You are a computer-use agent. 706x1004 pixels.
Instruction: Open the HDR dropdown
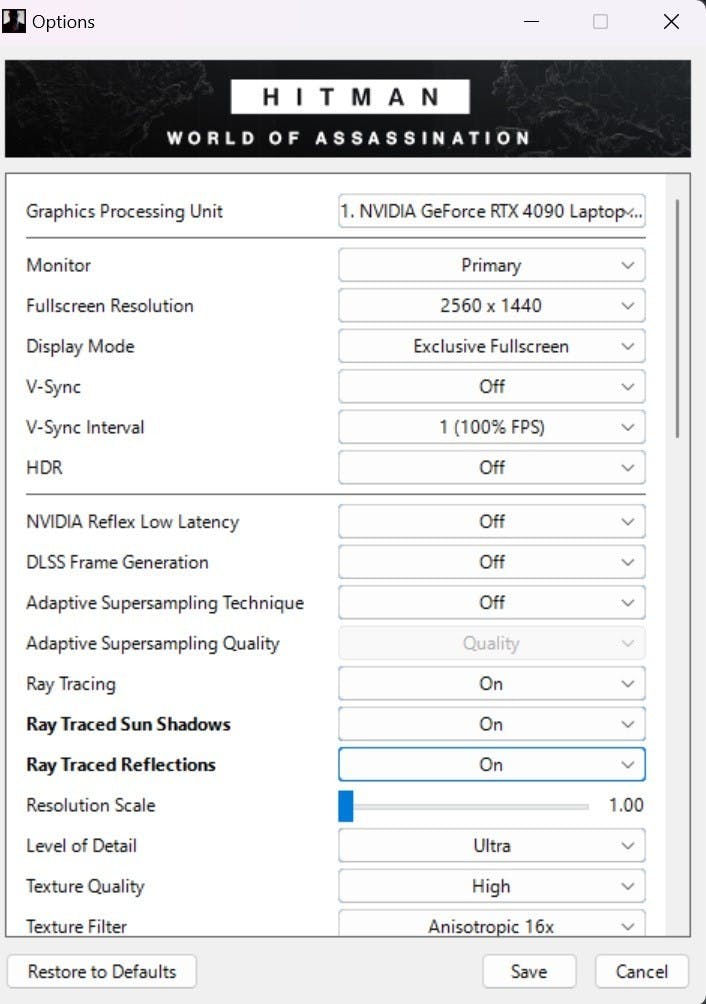(x=492, y=467)
